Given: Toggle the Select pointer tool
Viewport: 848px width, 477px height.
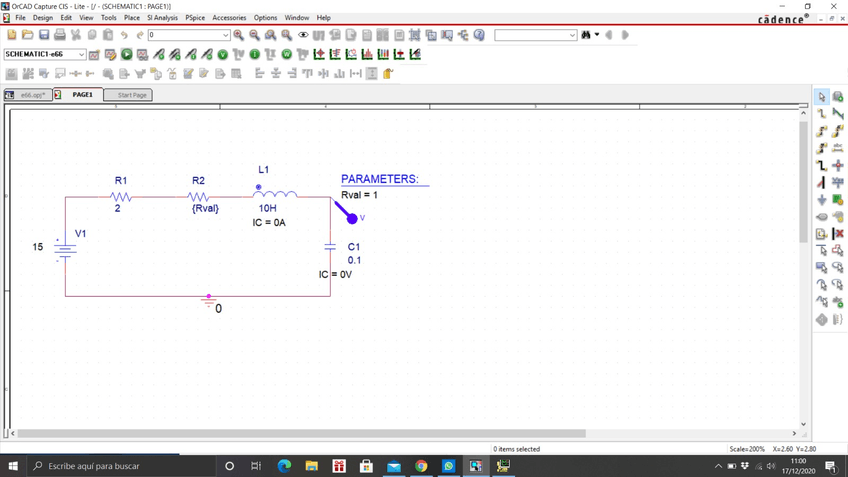Looking at the screenshot, I should [x=822, y=97].
